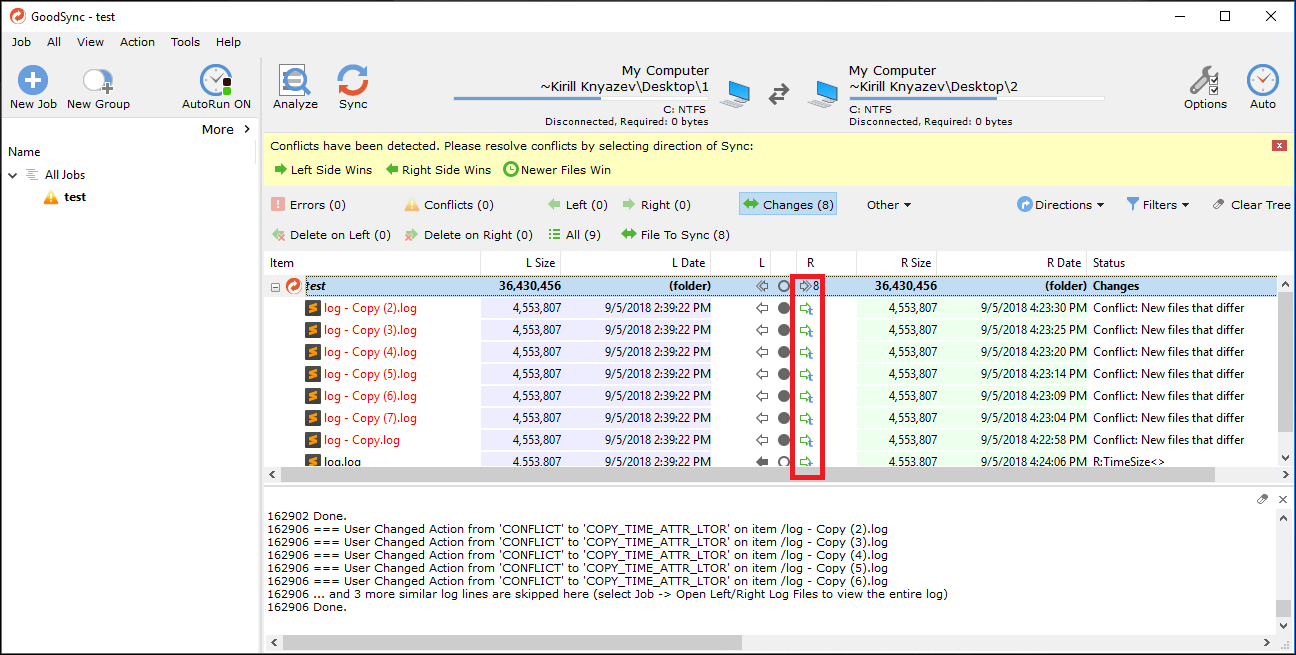Click the New Group icon
The height and width of the screenshot is (655, 1296).
tap(98, 82)
